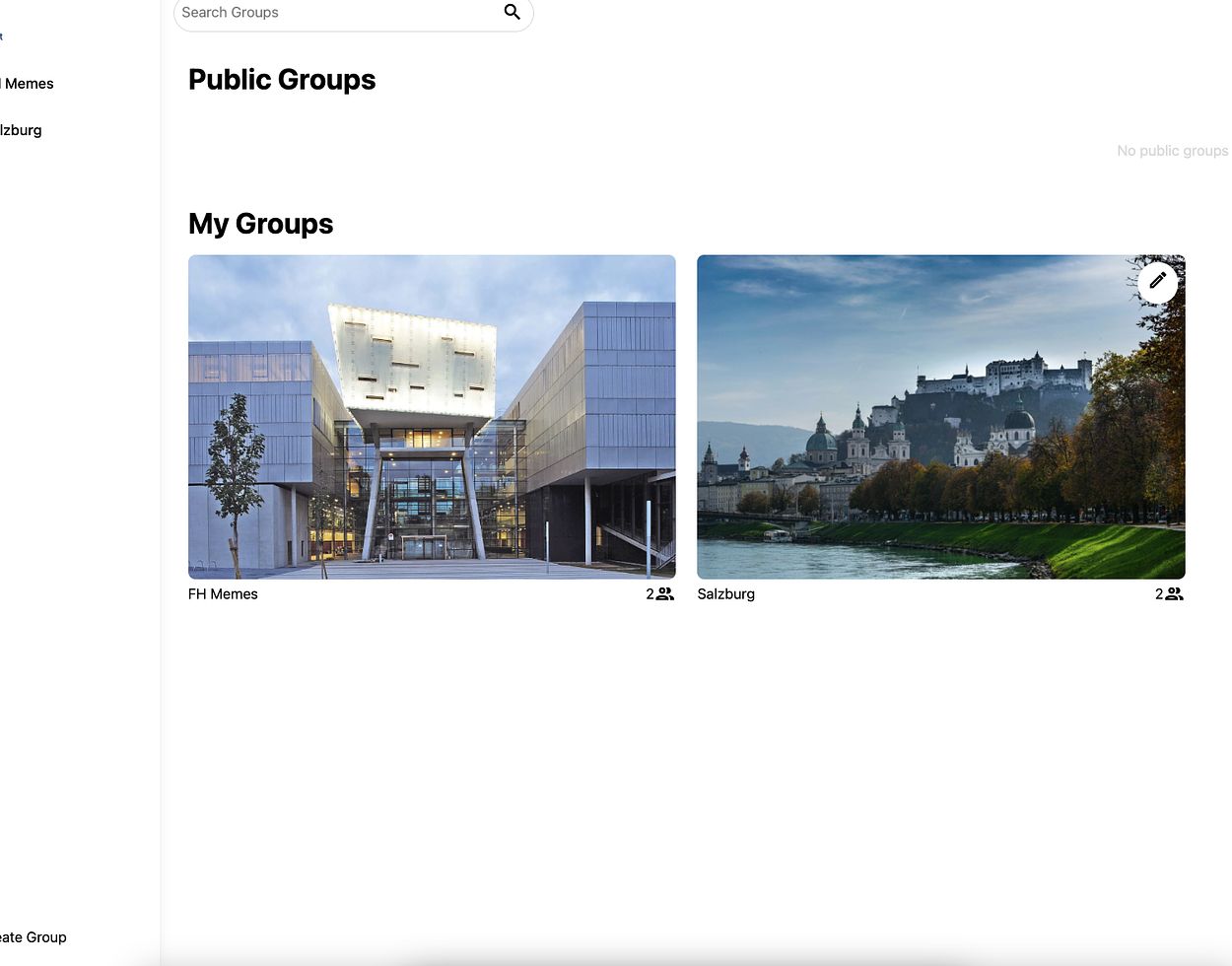
Task: Open the Salzburg group cover image
Action: click(940, 416)
